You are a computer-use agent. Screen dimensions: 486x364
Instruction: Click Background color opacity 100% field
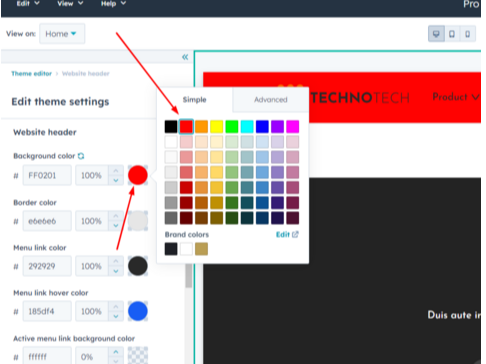(92, 175)
